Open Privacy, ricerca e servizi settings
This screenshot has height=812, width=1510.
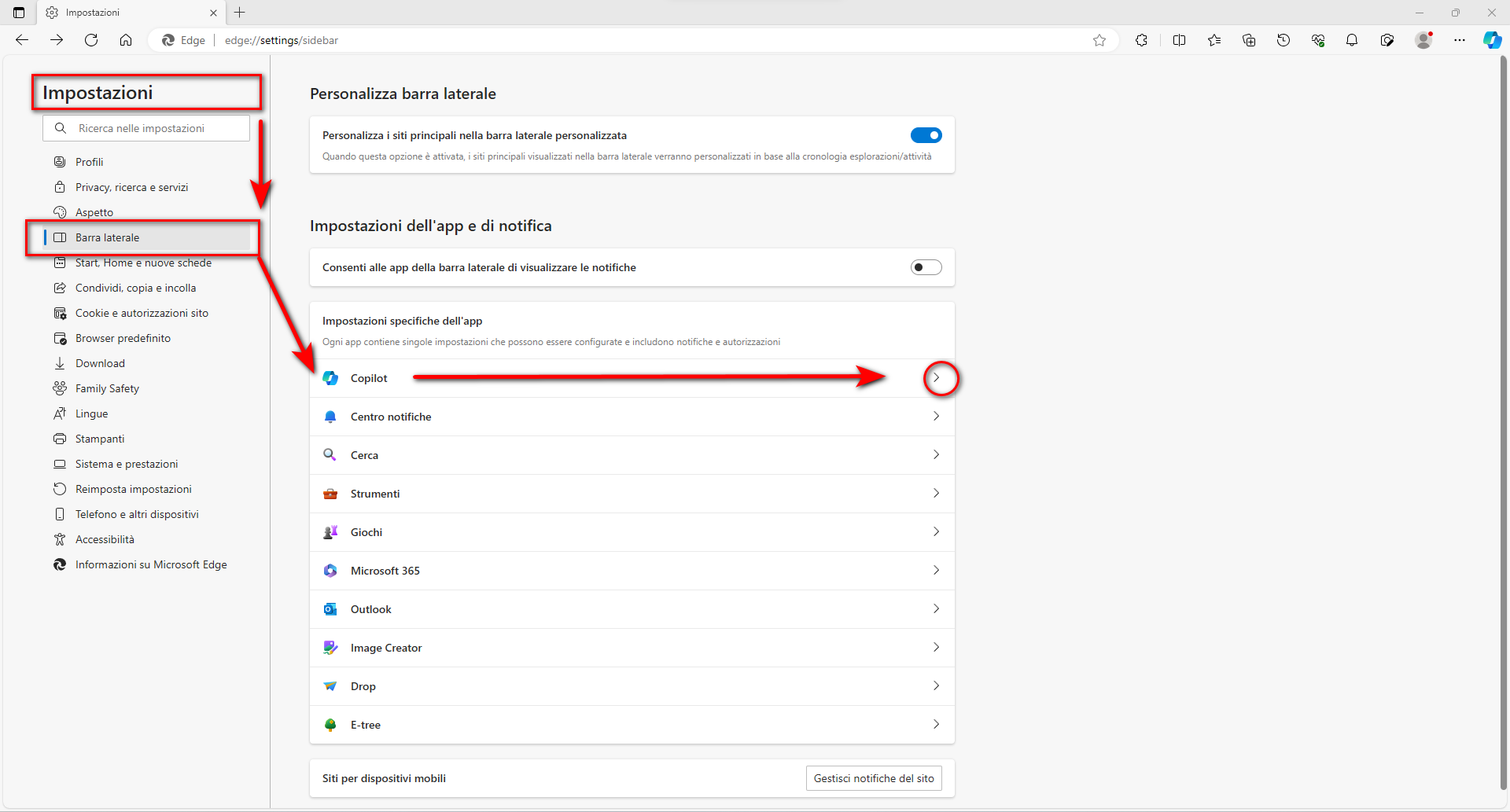[131, 187]
